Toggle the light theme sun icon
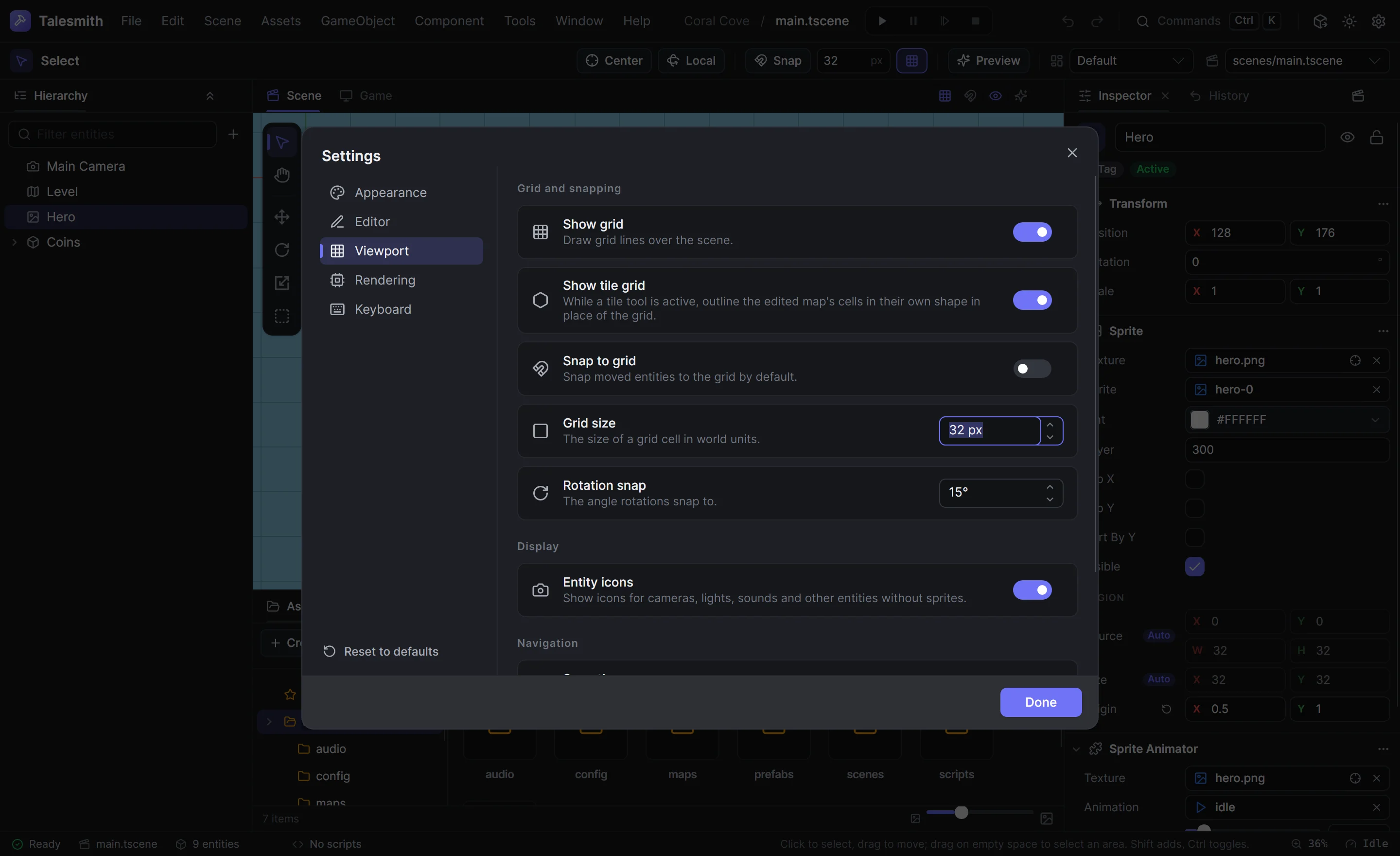1400x856 pixels. click(1349, 21)
